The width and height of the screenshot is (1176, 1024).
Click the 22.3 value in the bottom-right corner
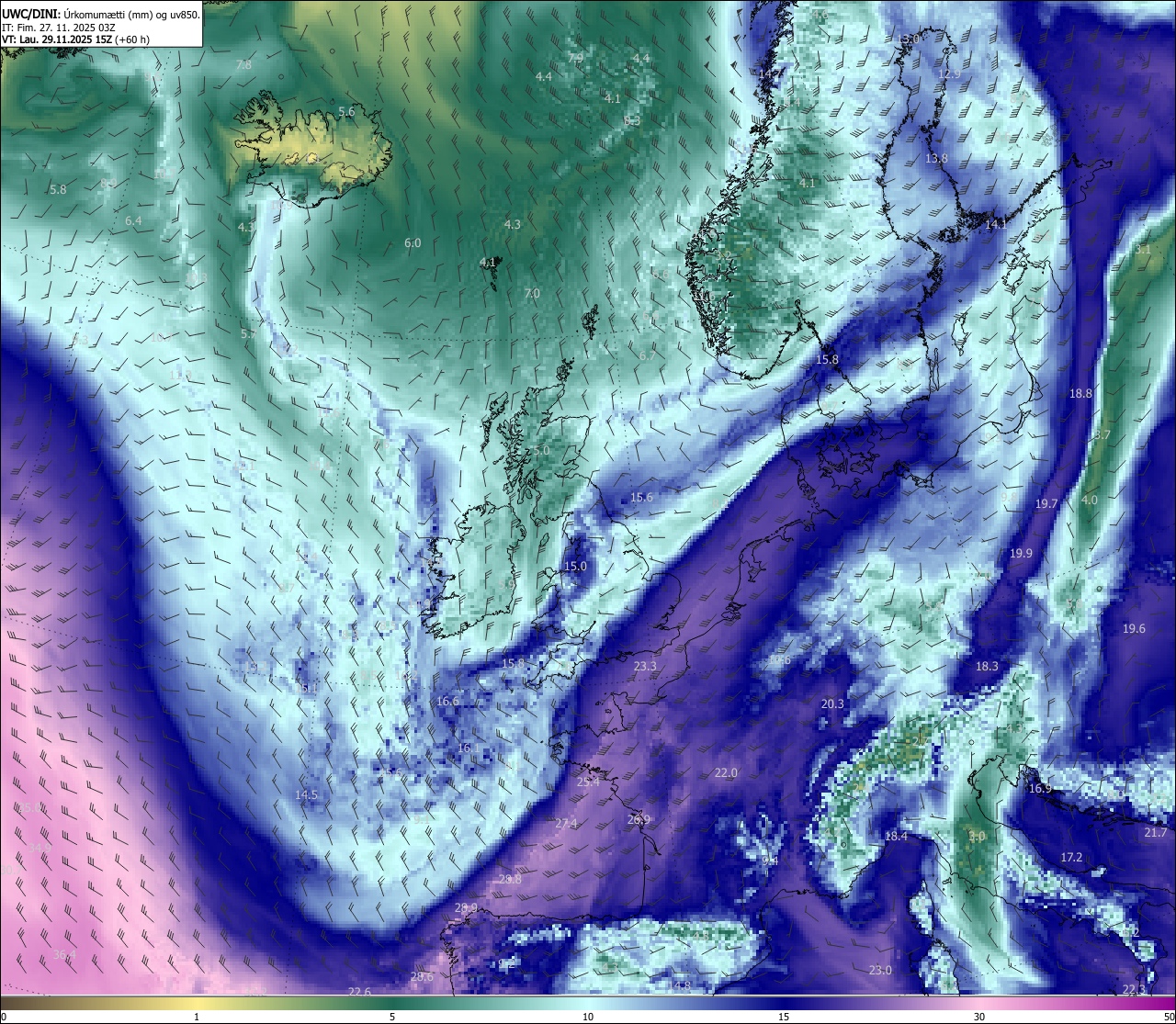(x=1135, y=990)
